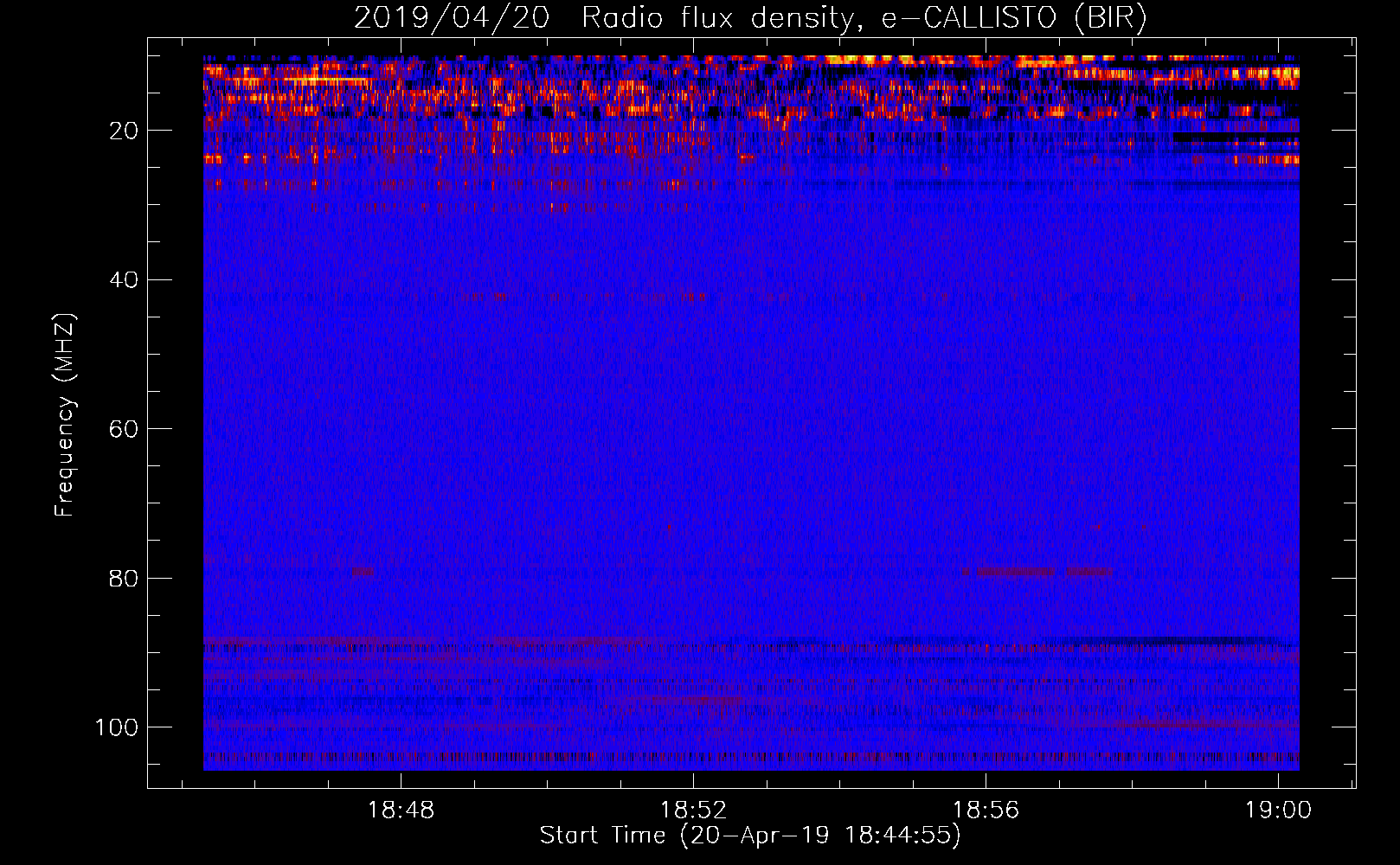
Task: Click the '18:52' time tick label
Action: (693, 811)
